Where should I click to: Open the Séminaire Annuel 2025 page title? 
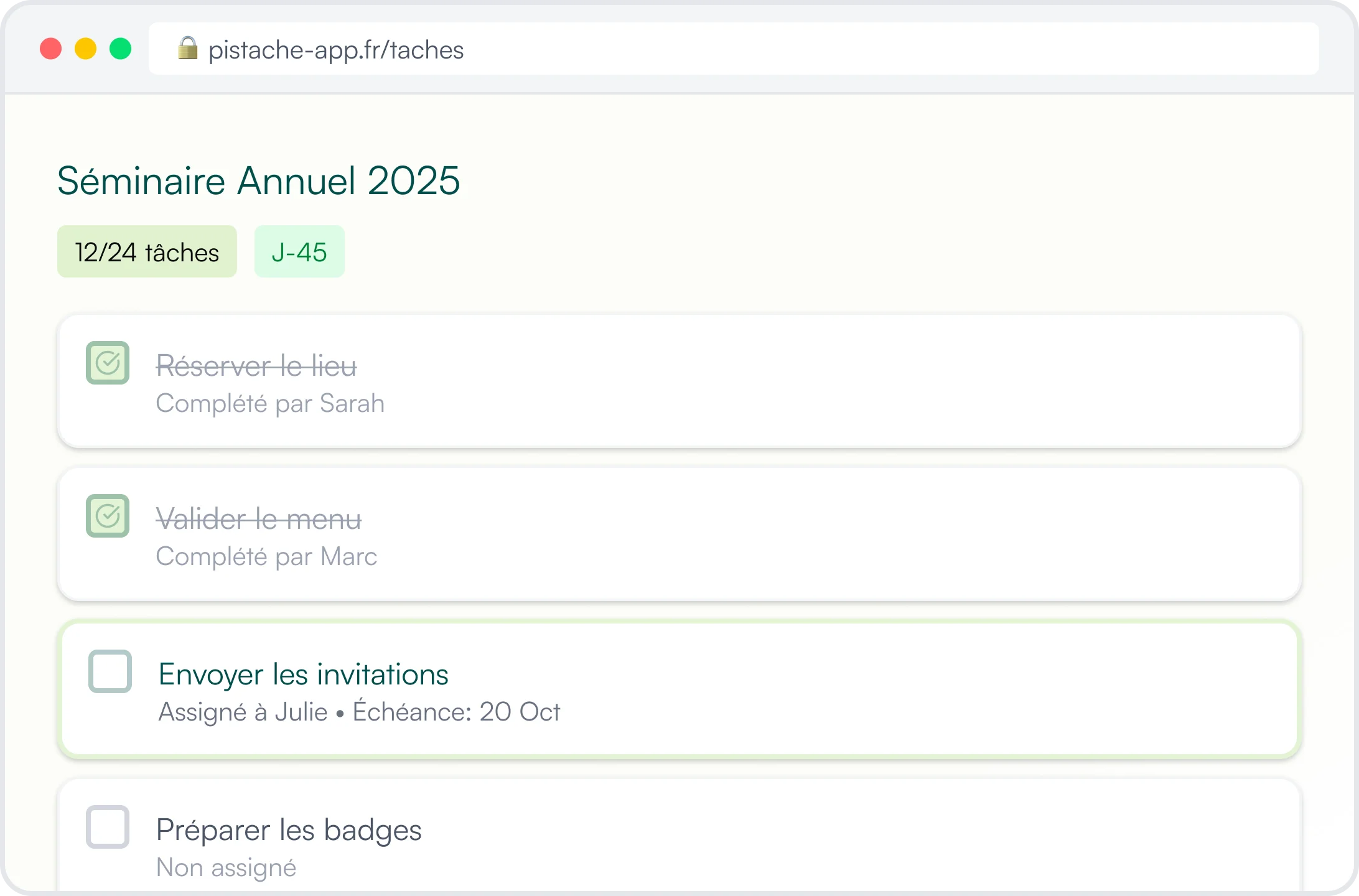point(259,181)
